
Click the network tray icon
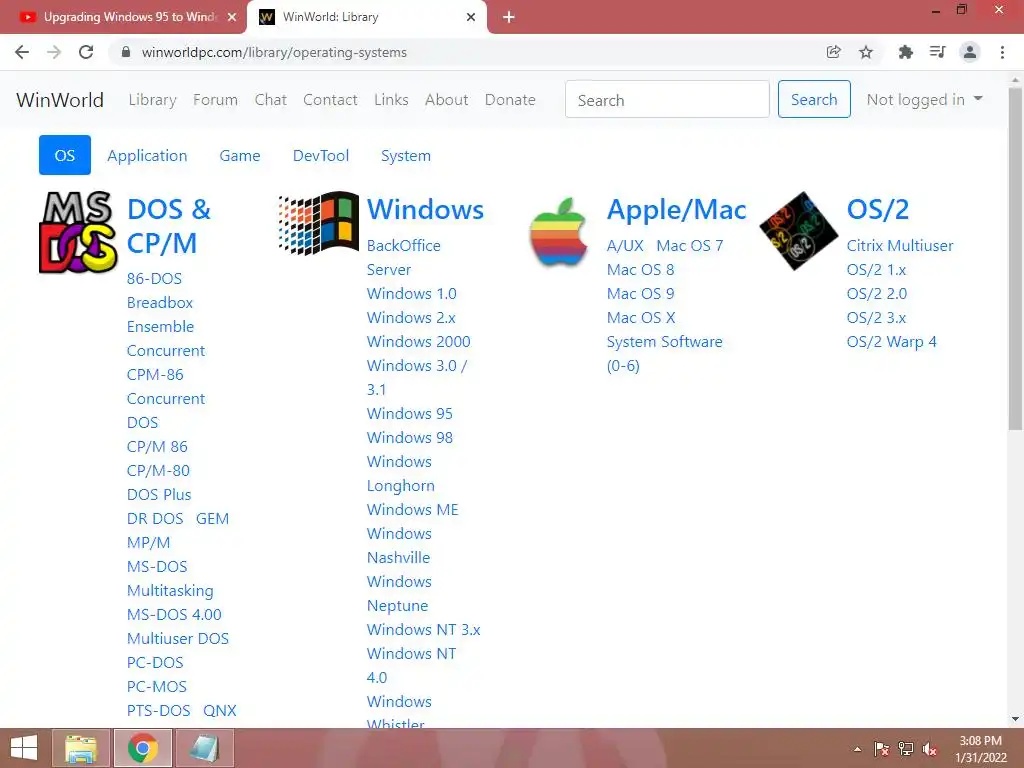[x=906, y=749]
